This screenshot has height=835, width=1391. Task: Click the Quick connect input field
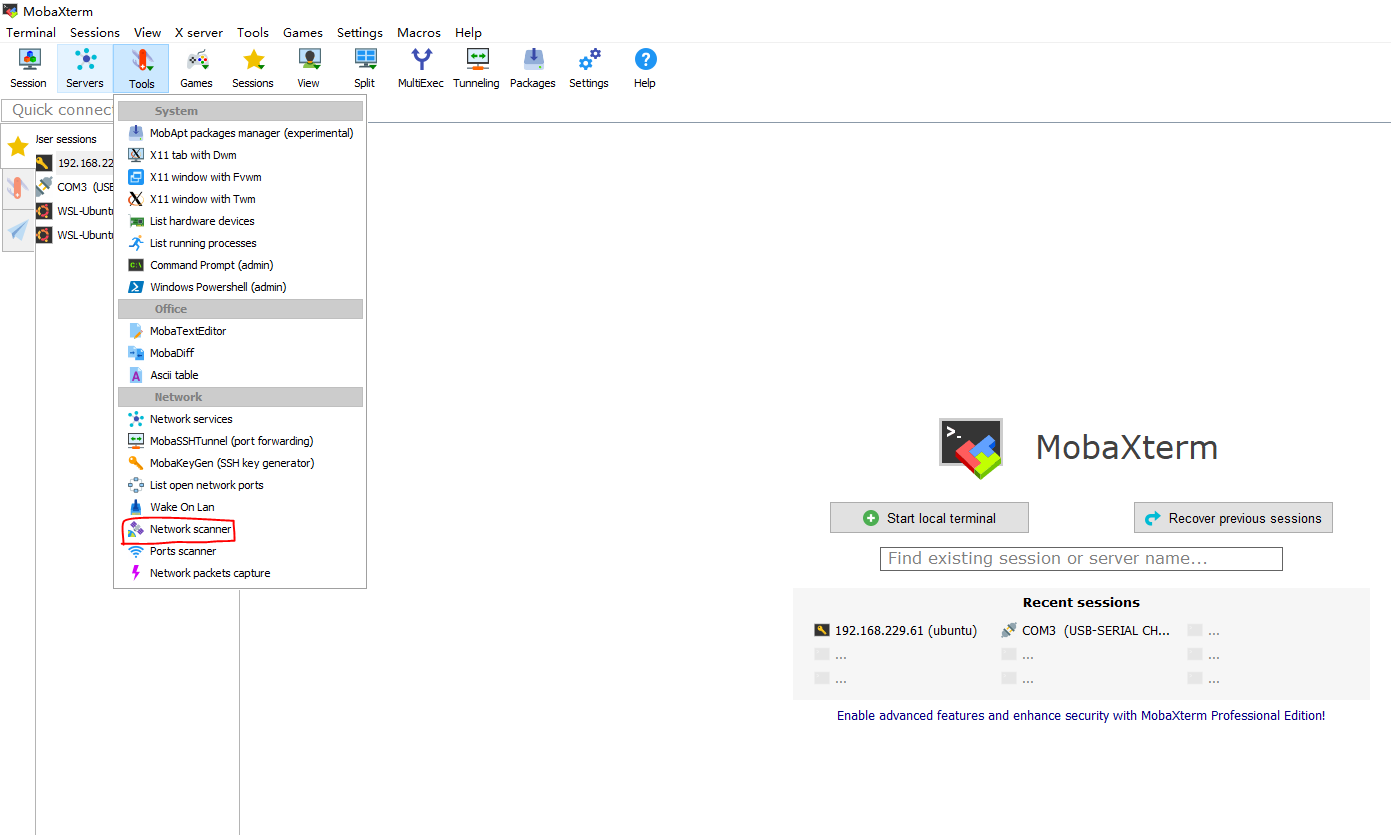(x=58, y=110)
